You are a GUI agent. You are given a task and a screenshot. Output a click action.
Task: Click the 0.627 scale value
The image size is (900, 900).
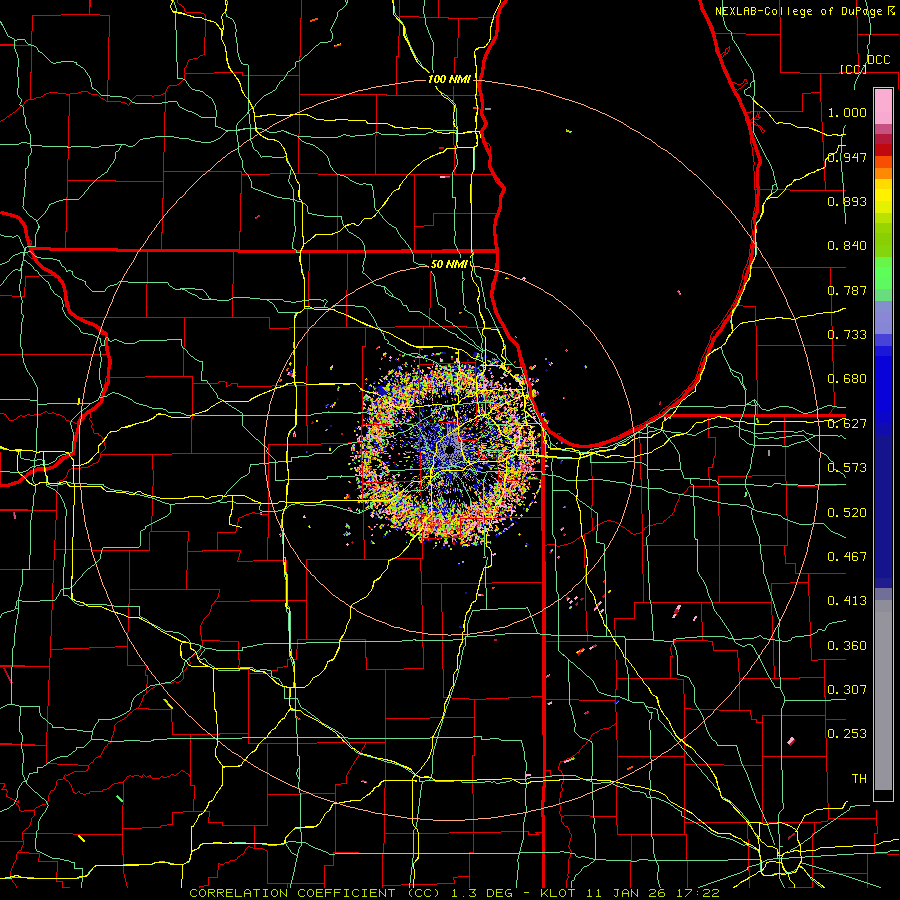pos(847,424)
